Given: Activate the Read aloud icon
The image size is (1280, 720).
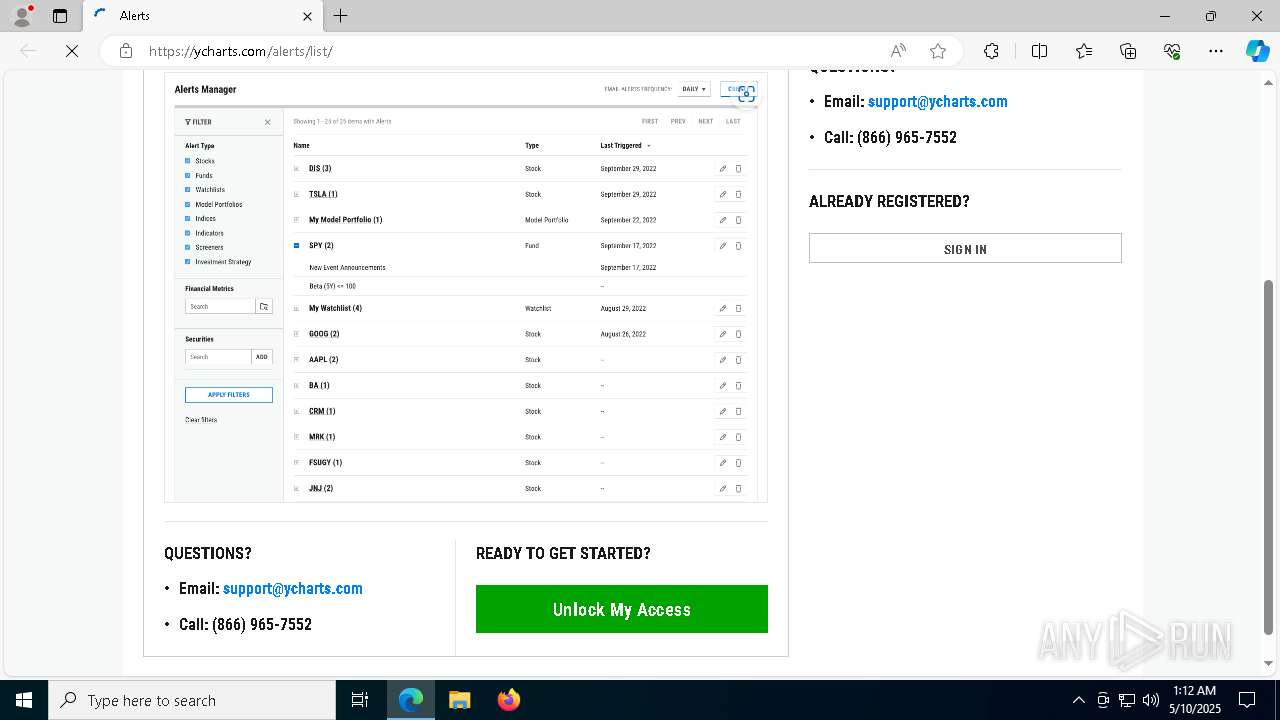Looking at the screenshot, I should coord(898,51).
